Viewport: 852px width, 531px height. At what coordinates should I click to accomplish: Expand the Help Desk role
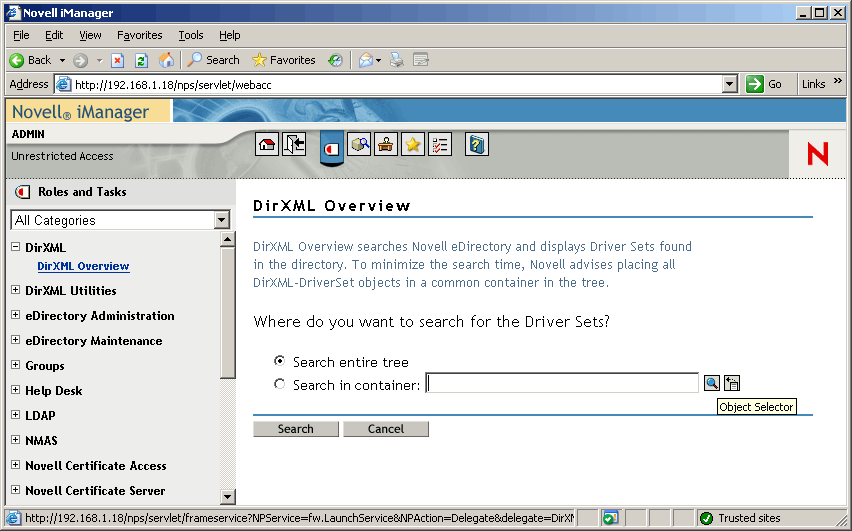(x=16, y=390)
